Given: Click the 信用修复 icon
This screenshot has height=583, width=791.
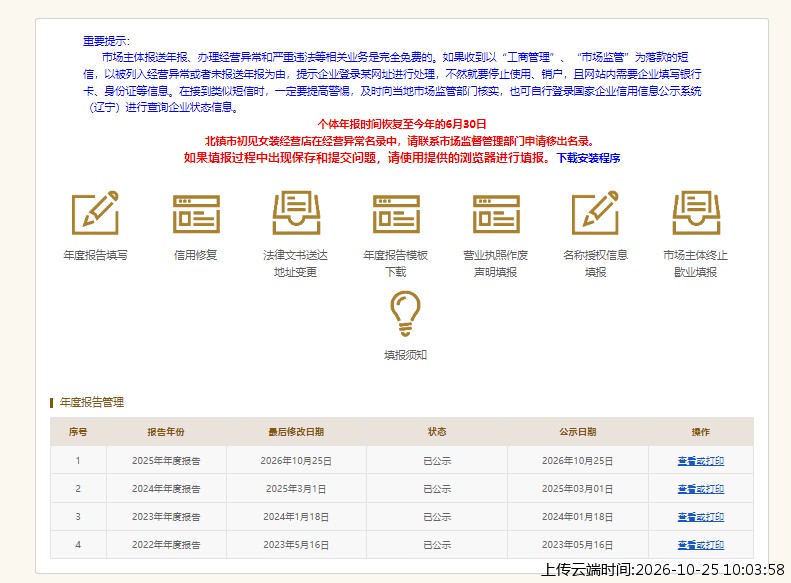Looking at the screenshot, I should pos(196,214).
